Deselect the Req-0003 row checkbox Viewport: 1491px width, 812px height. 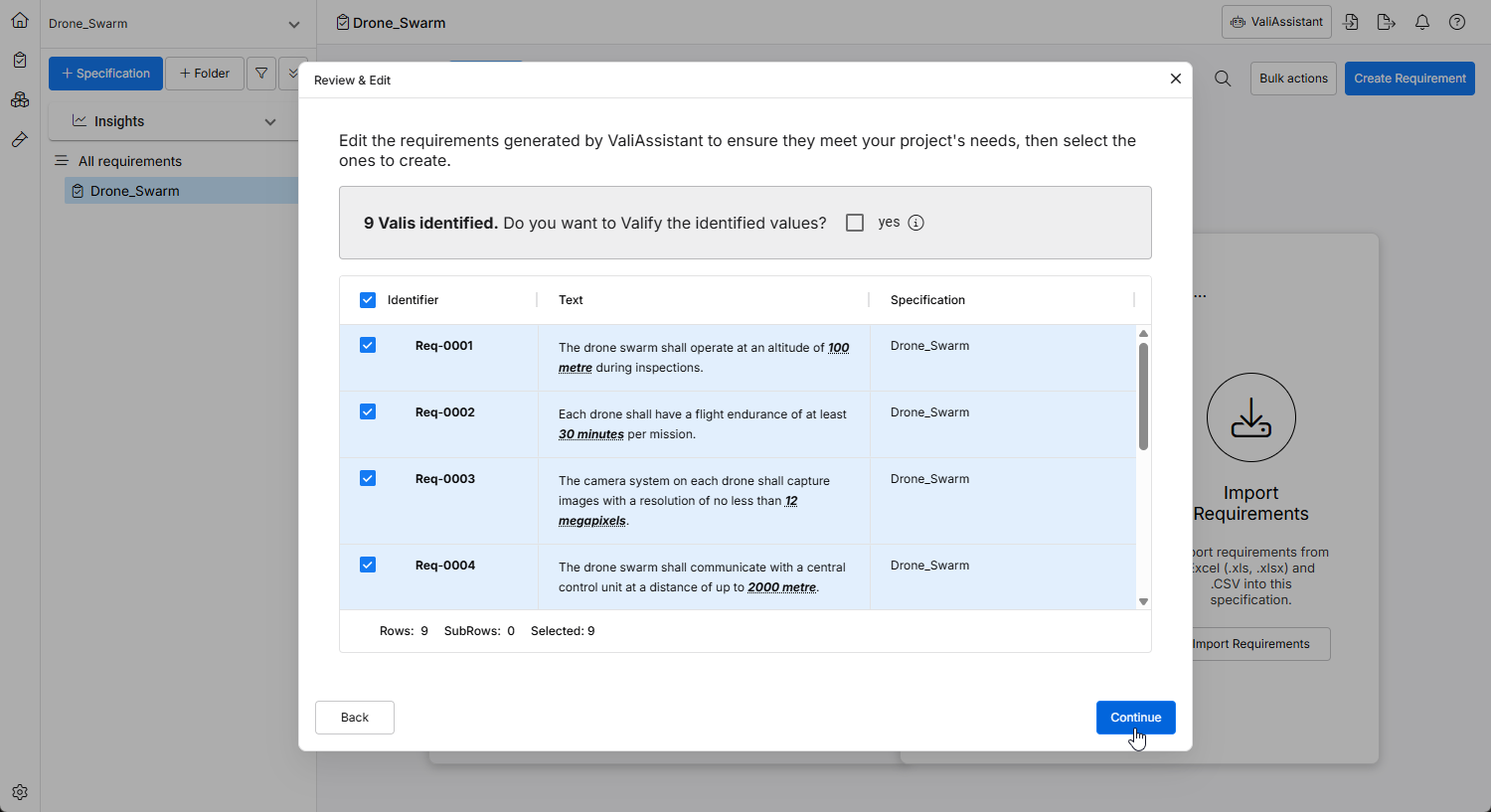(368, 479)
